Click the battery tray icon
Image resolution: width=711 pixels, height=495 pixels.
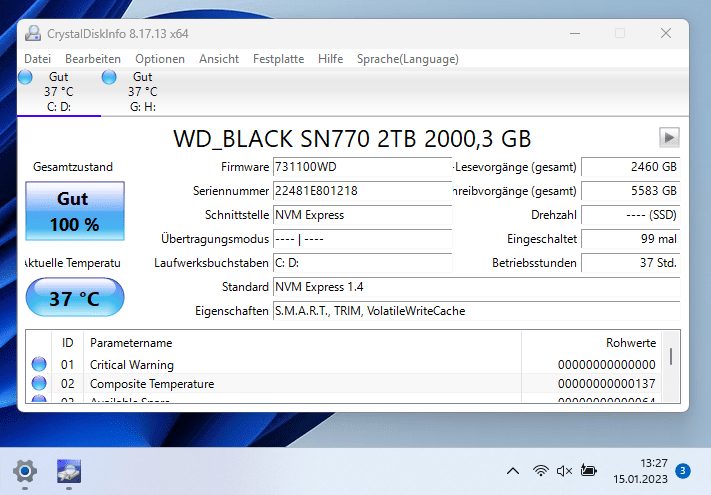pyautogui.click(x=589, y=471)
